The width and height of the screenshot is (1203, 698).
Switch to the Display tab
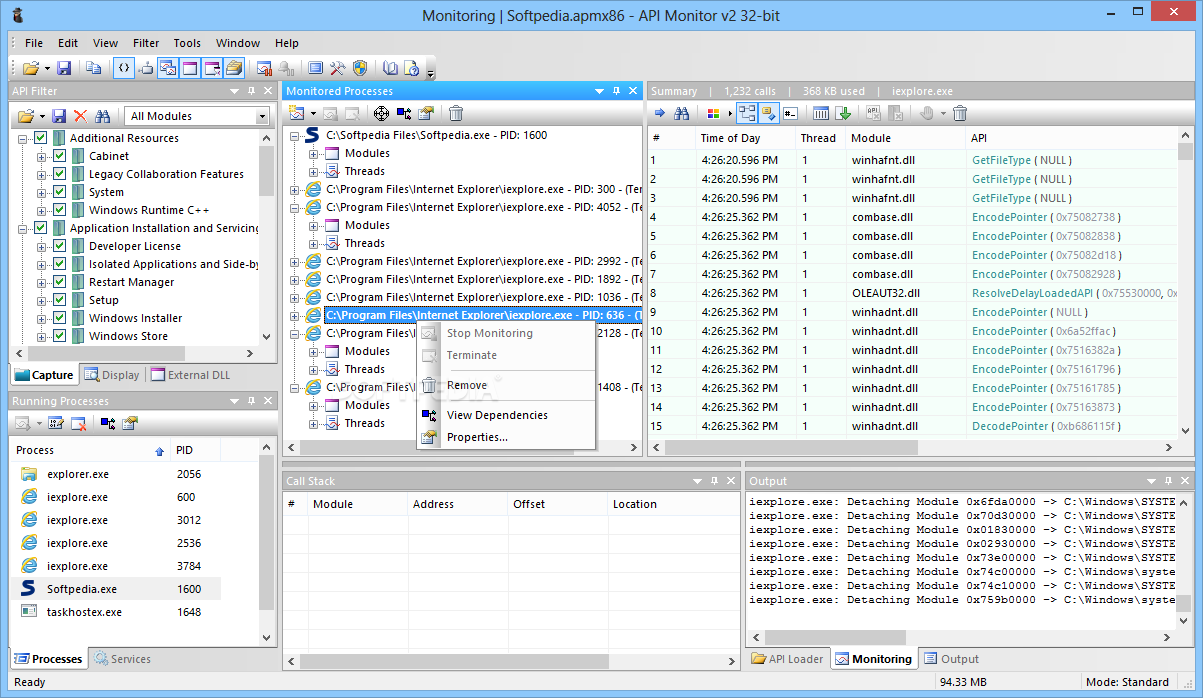[x=111, y=375]
